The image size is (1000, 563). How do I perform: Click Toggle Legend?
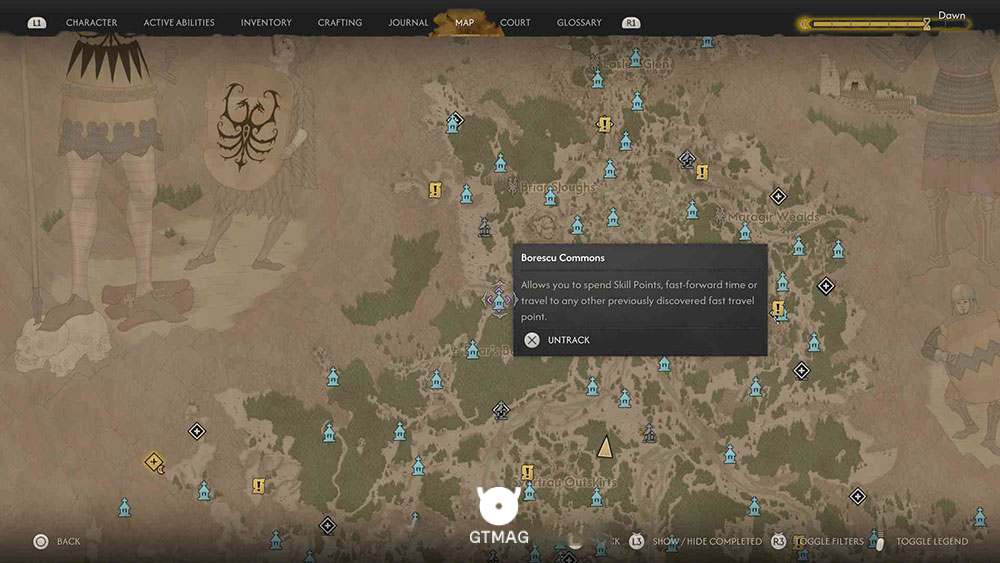pyautogui.click(x=932, y=541)
